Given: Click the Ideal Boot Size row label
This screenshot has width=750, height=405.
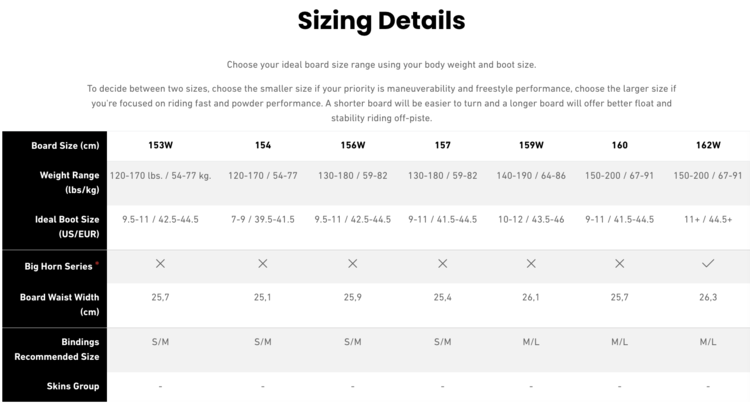Looking at the screenshot, I should 55,226.
